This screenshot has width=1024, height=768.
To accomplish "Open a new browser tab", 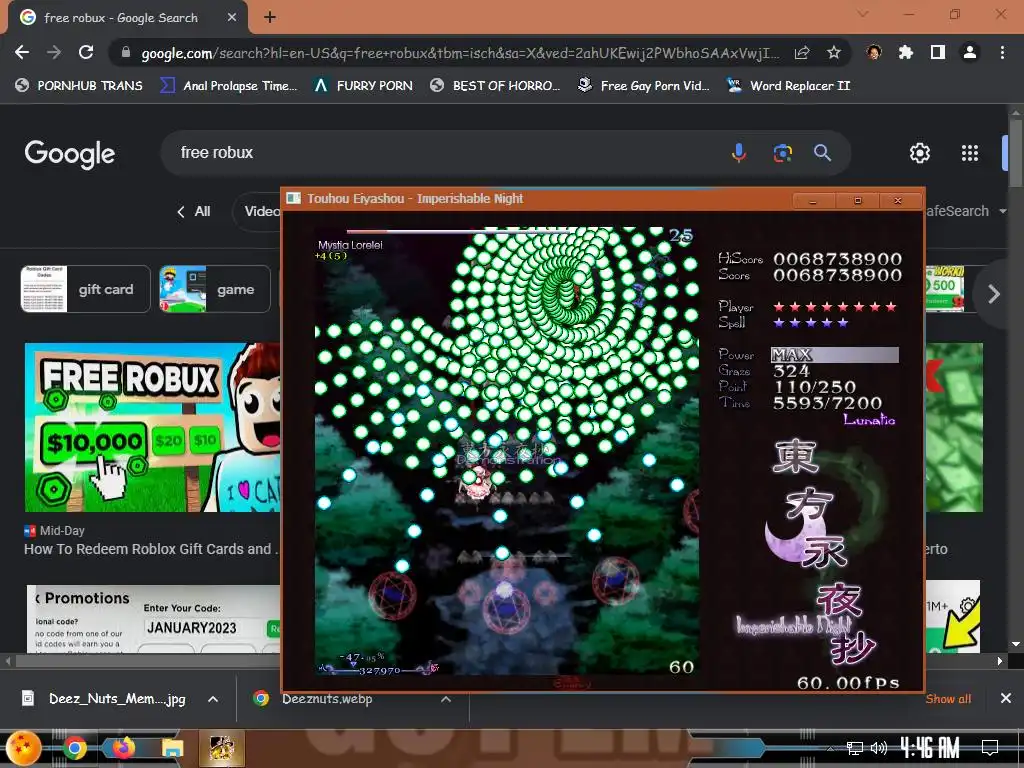I will click(x=270, y=17).
